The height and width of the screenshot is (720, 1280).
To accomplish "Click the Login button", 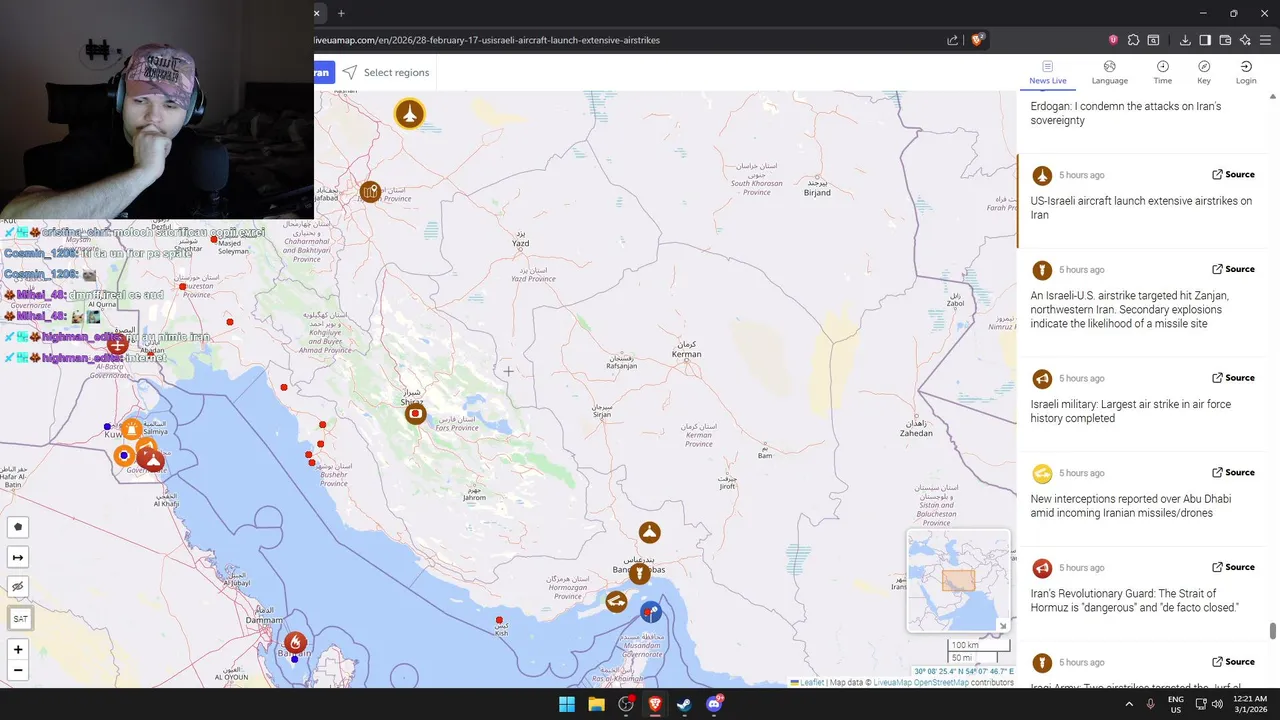I will pyautogui.click(x=1246, y=72).
